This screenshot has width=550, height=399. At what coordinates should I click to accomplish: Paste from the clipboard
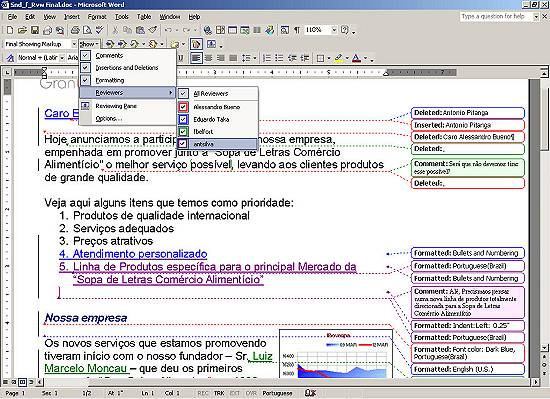(140, 30)
